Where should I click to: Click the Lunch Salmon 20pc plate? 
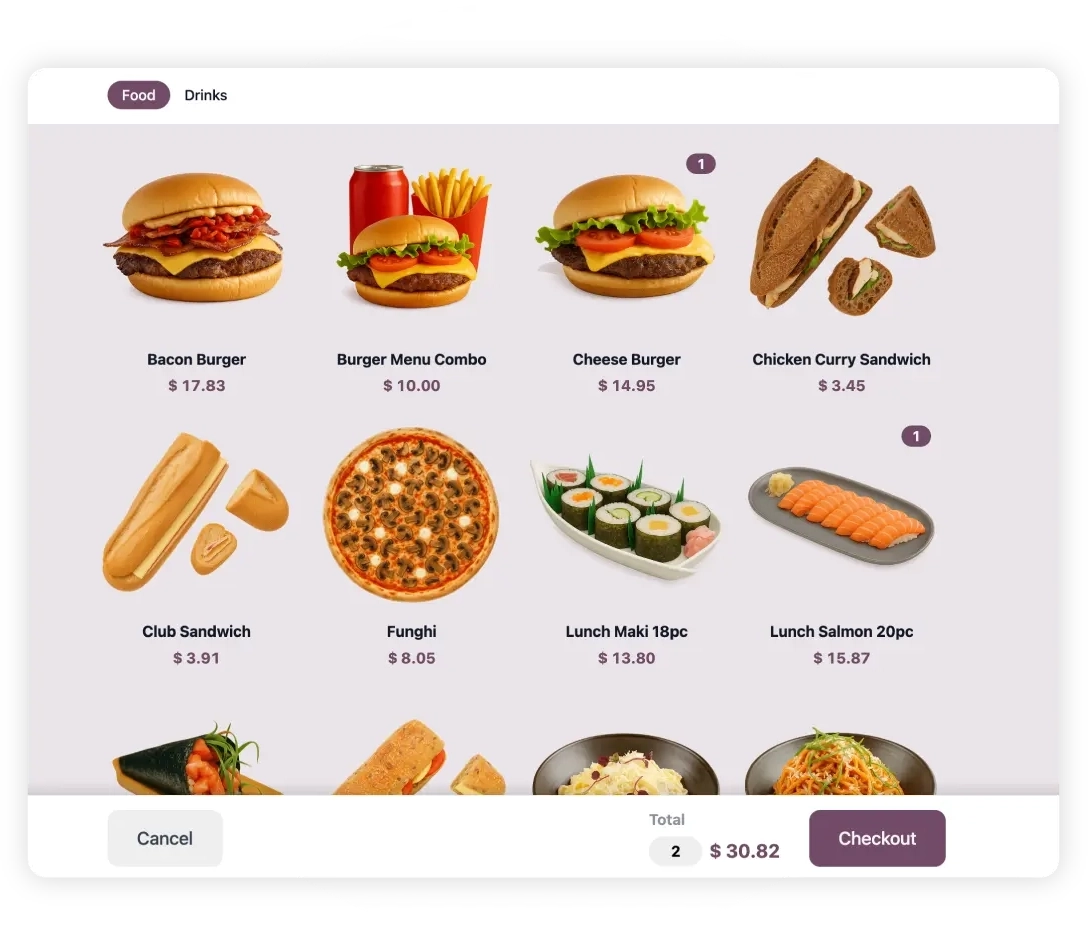click(841, 515)
